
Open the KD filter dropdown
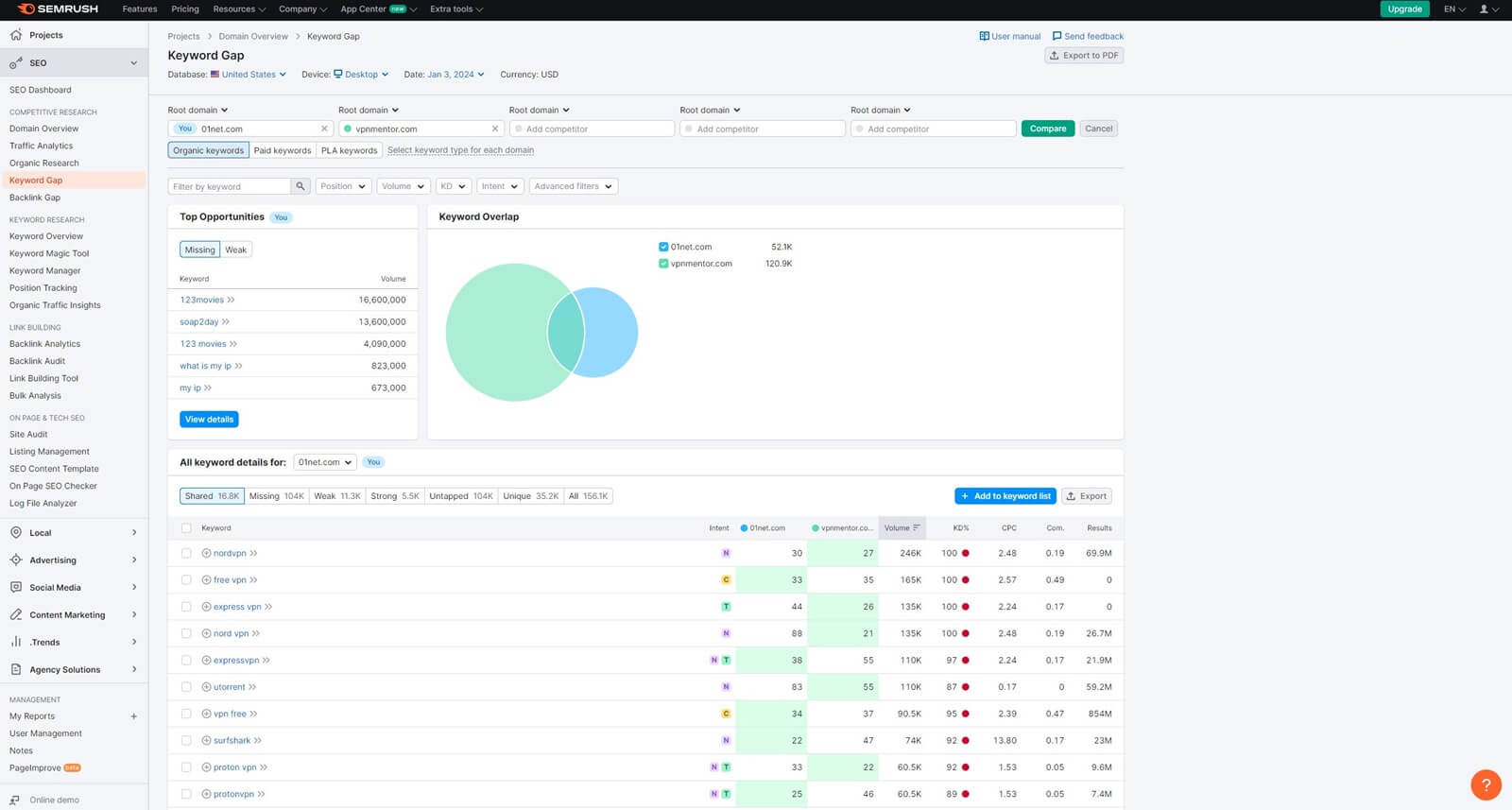[x=452, y=186]
